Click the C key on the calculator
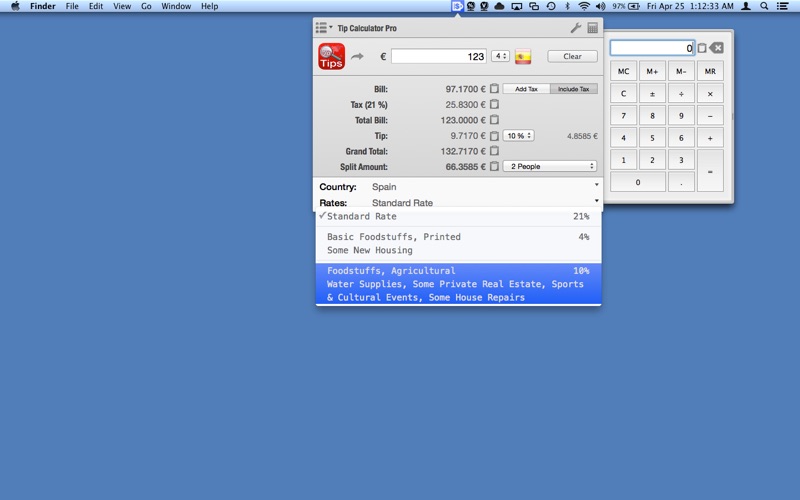This screenshot has width=800, height=500. (x=623, y=94)
